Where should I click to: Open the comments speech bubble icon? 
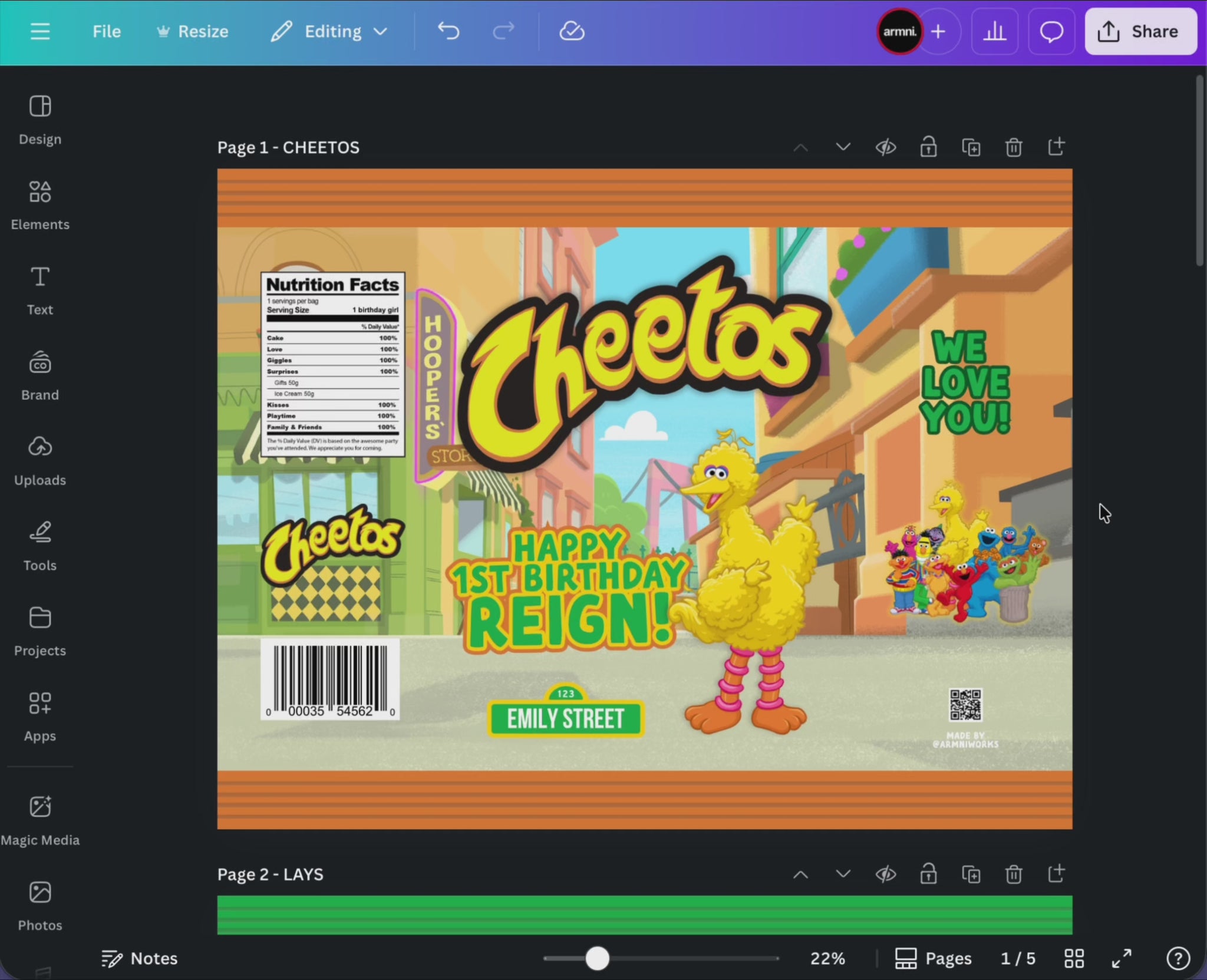click(x=1051, y=31)
